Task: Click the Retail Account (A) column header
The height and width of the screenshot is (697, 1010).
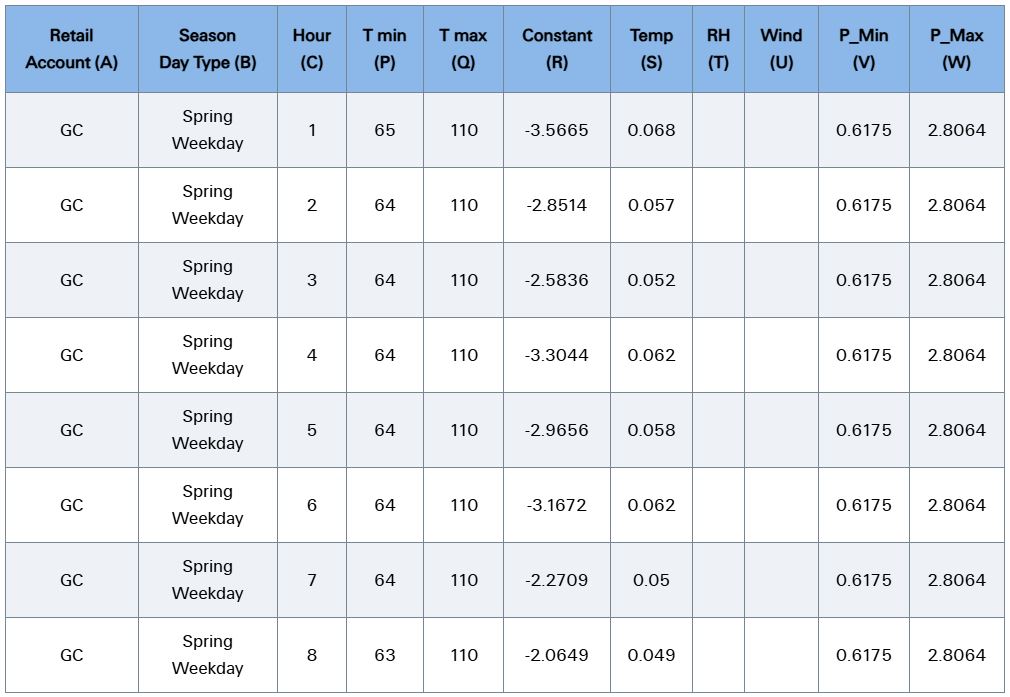Action: [x=71, y=49]
